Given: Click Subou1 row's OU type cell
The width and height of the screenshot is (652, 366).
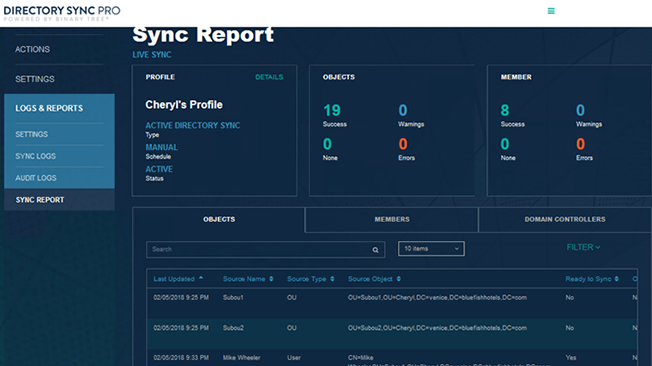Looking at the screenshot, I should 291,298.
